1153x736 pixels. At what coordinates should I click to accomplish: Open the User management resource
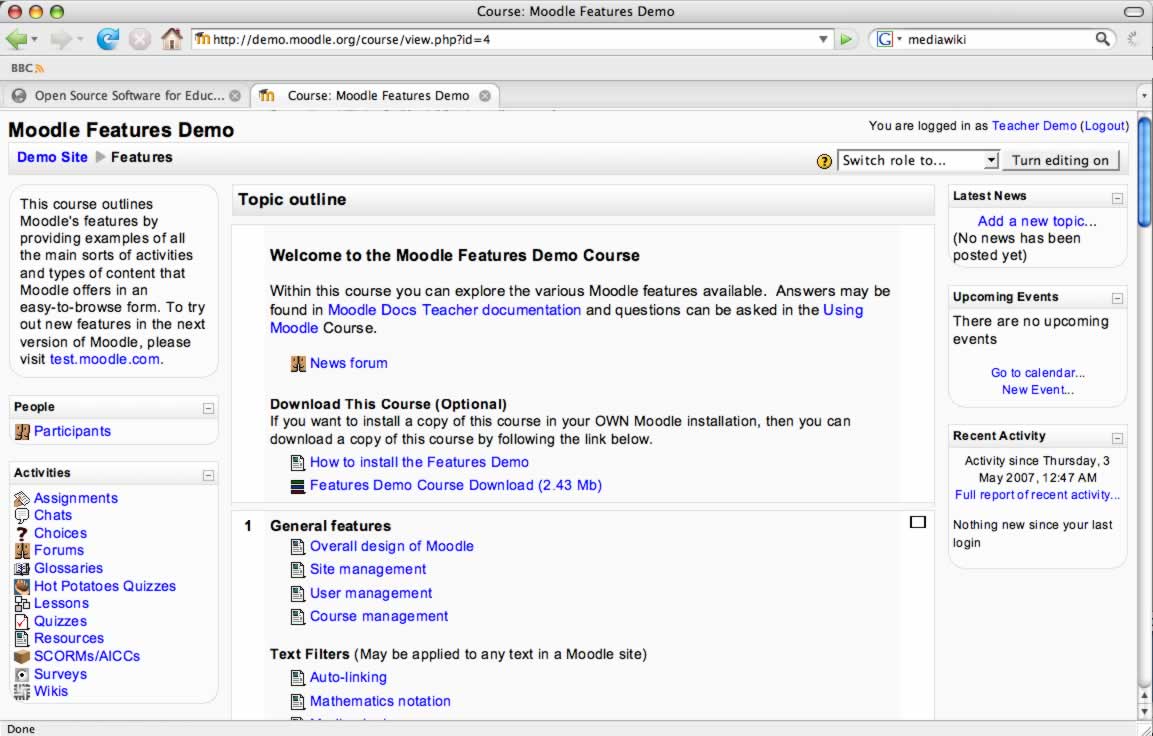[371, 593]
